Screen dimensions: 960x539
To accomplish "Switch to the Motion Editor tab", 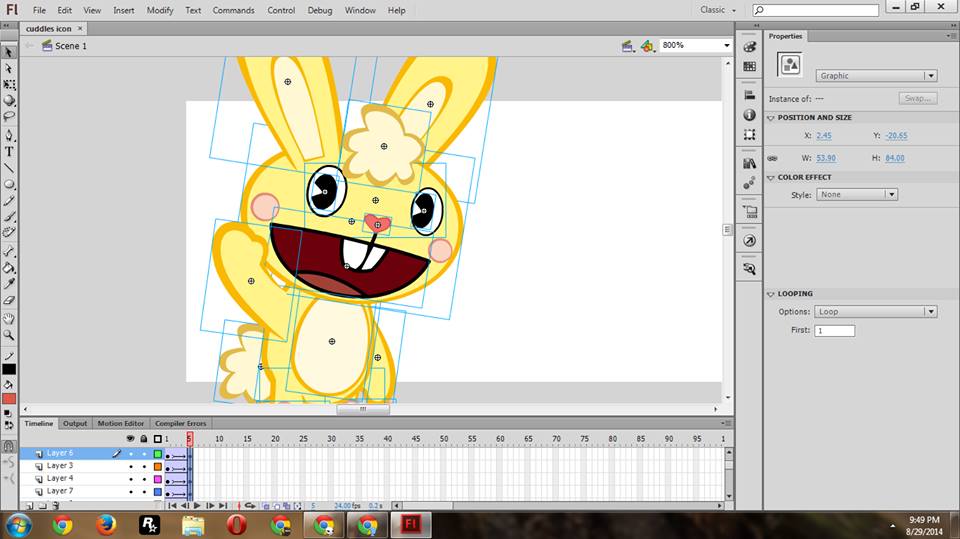I will (120, 423).
